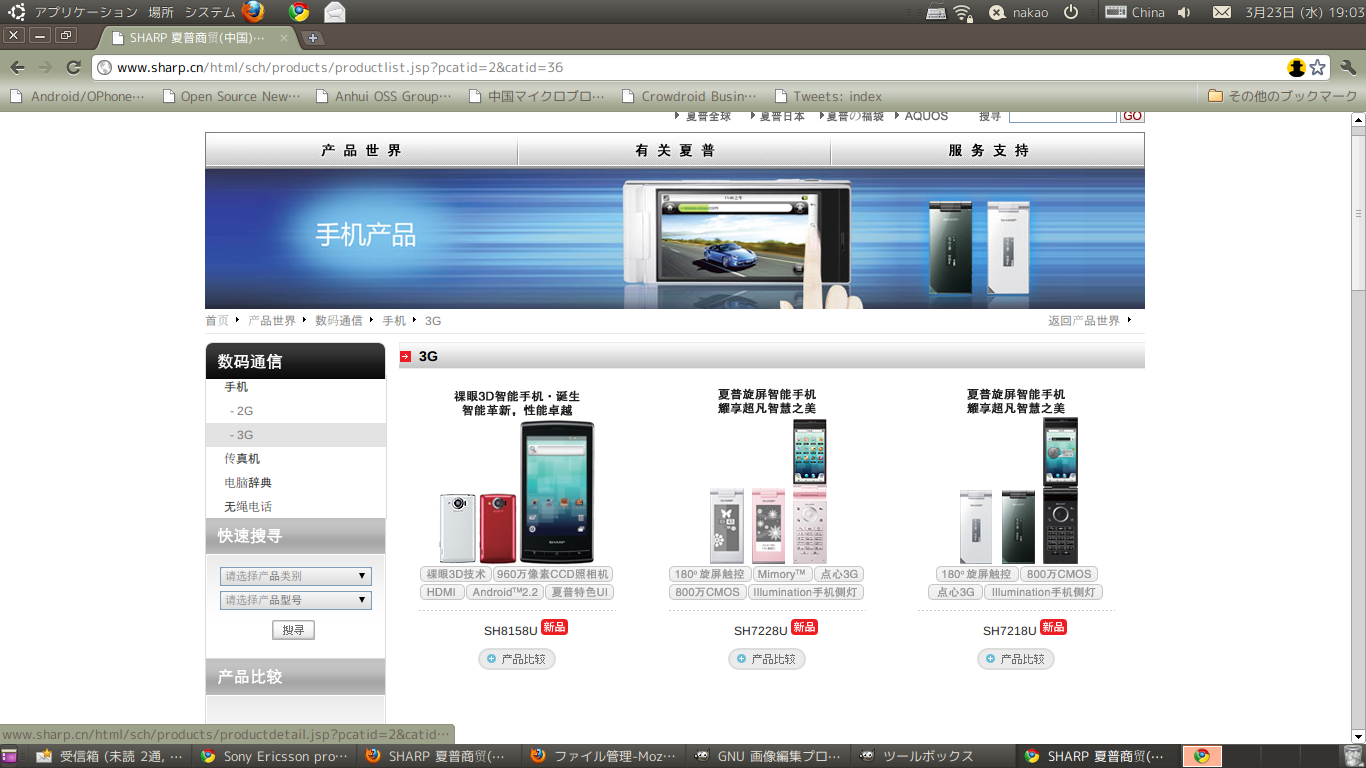Open the システム menu

pos(210,12)
